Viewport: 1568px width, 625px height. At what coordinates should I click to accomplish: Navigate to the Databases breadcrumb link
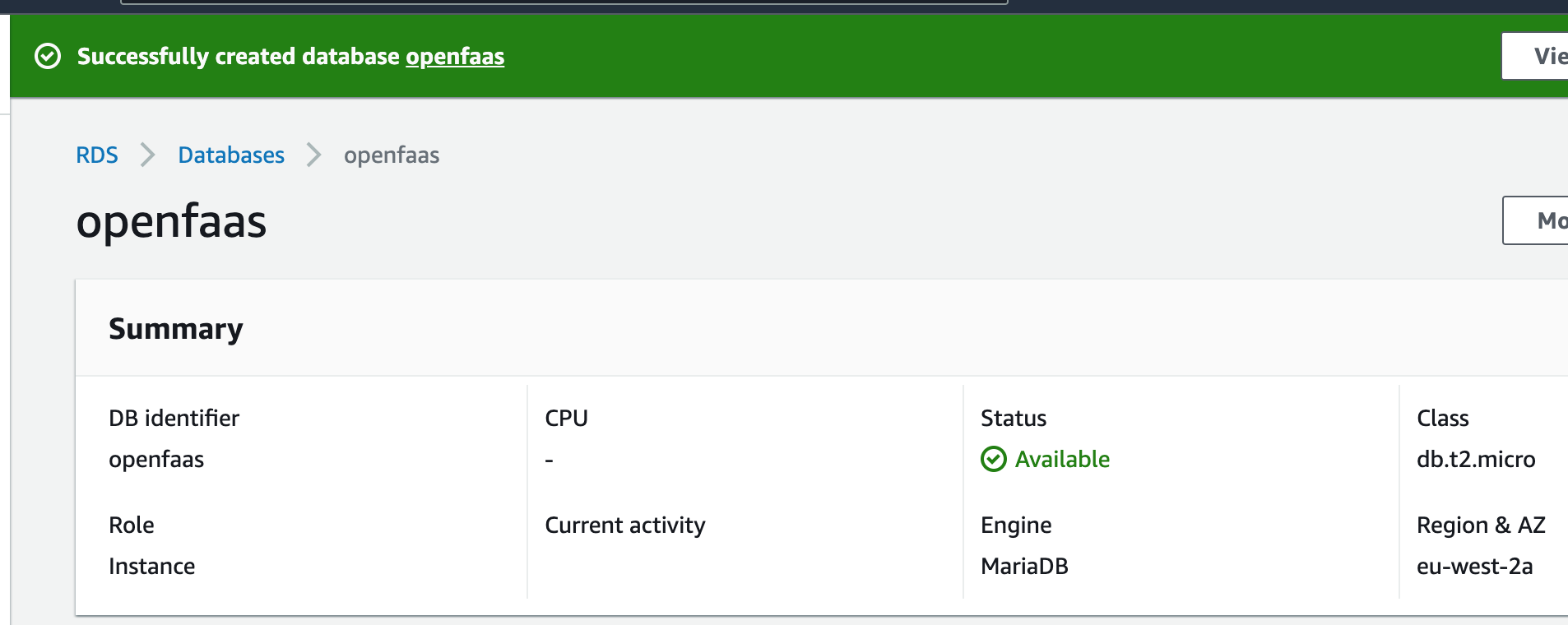(231, 155)
